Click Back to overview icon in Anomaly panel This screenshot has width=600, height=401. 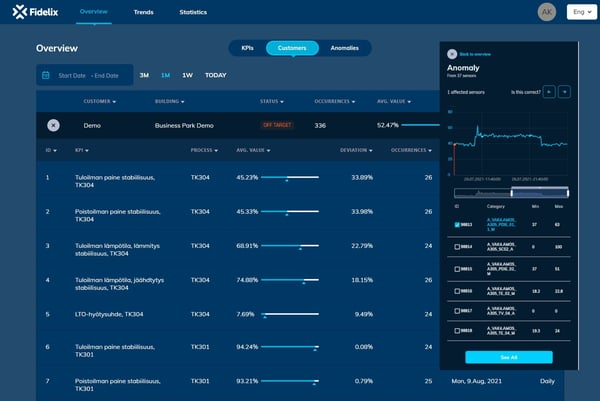[451, 53]
